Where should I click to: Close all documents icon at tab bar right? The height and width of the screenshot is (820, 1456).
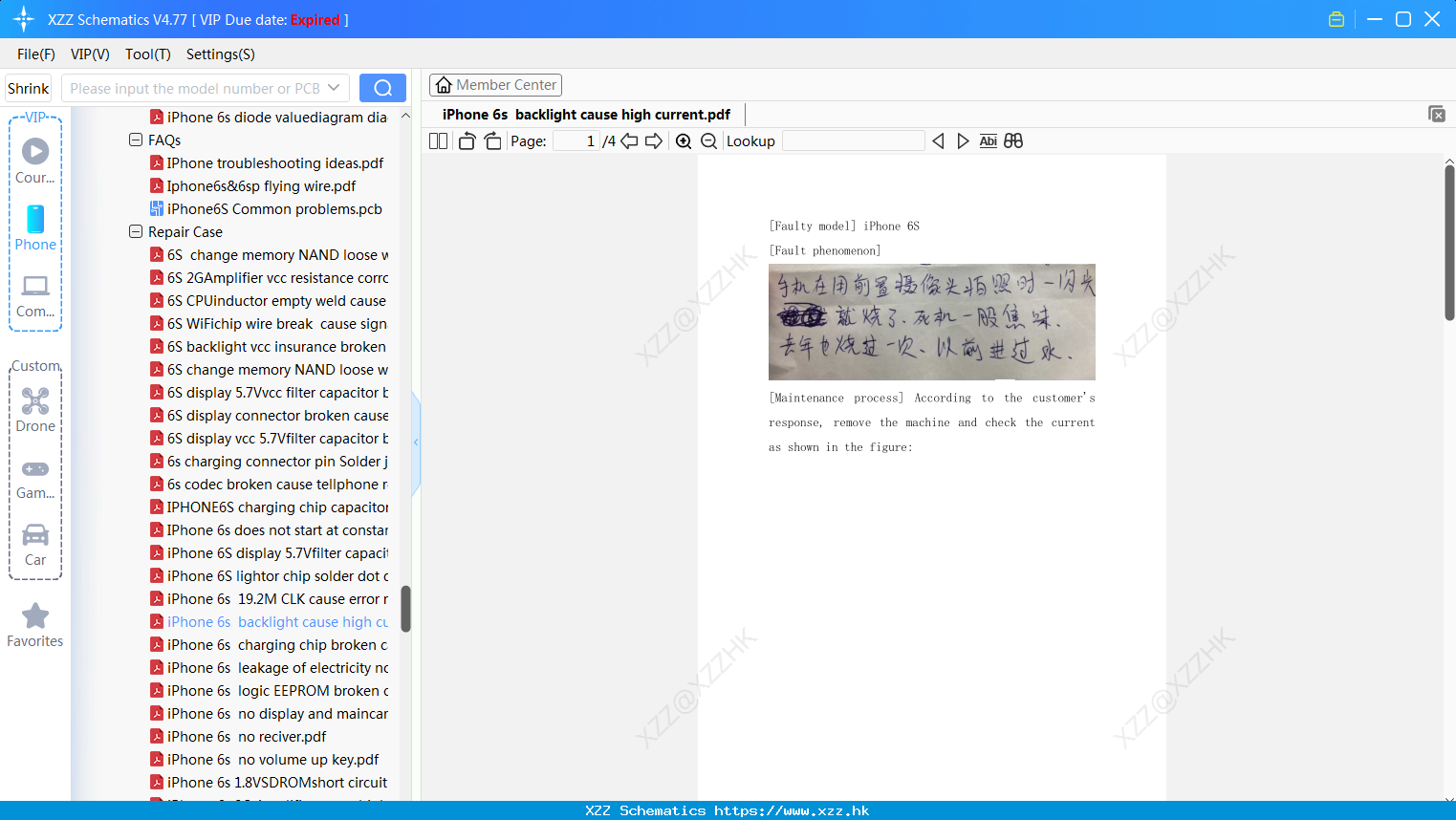1436,114
